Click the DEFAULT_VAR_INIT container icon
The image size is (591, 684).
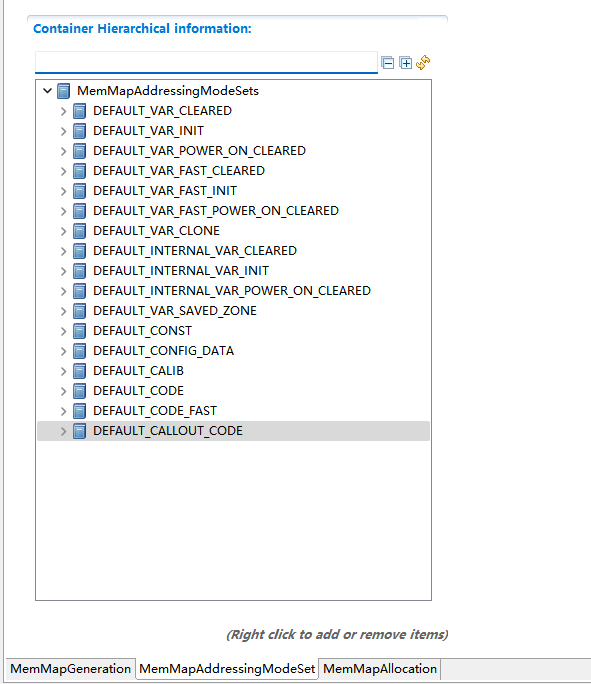point(79,131)
